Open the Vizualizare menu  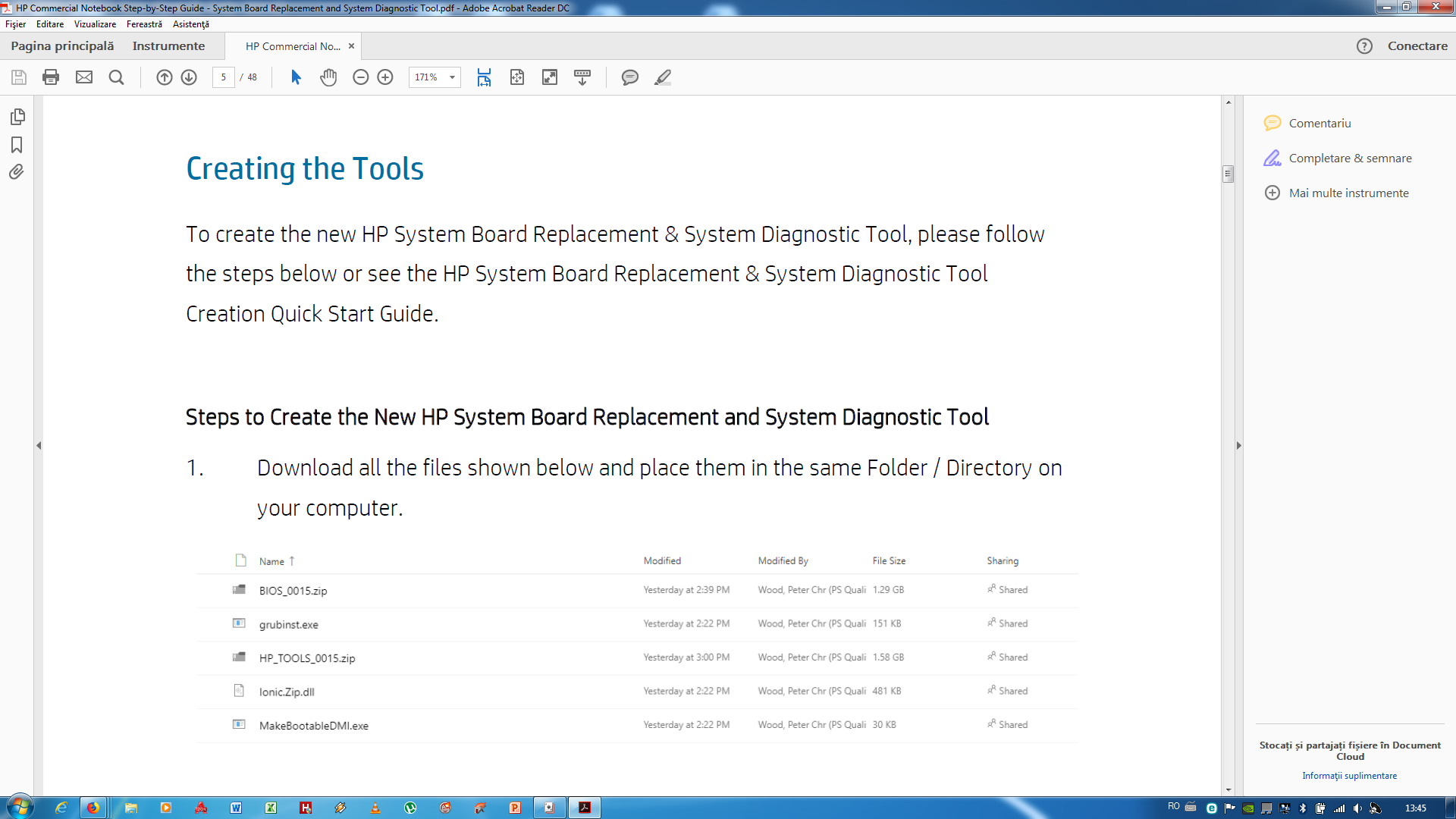click(x=95, y=24)
